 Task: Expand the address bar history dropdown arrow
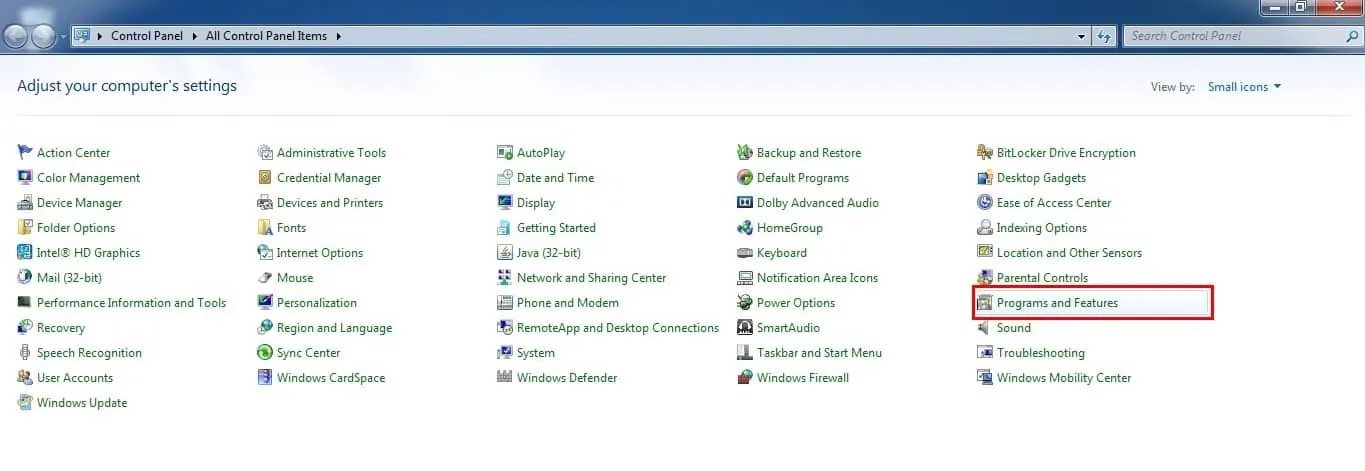(x=1082, y=36)
